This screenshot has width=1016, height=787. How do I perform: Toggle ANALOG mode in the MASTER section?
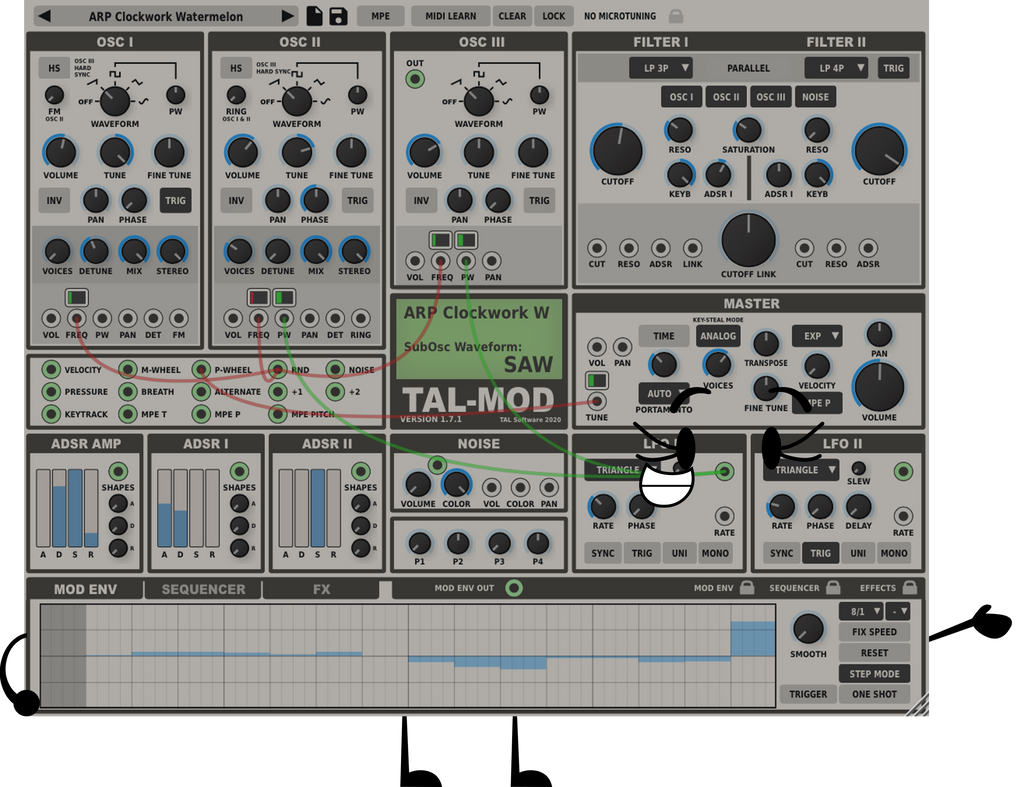(x=718, y=336)
